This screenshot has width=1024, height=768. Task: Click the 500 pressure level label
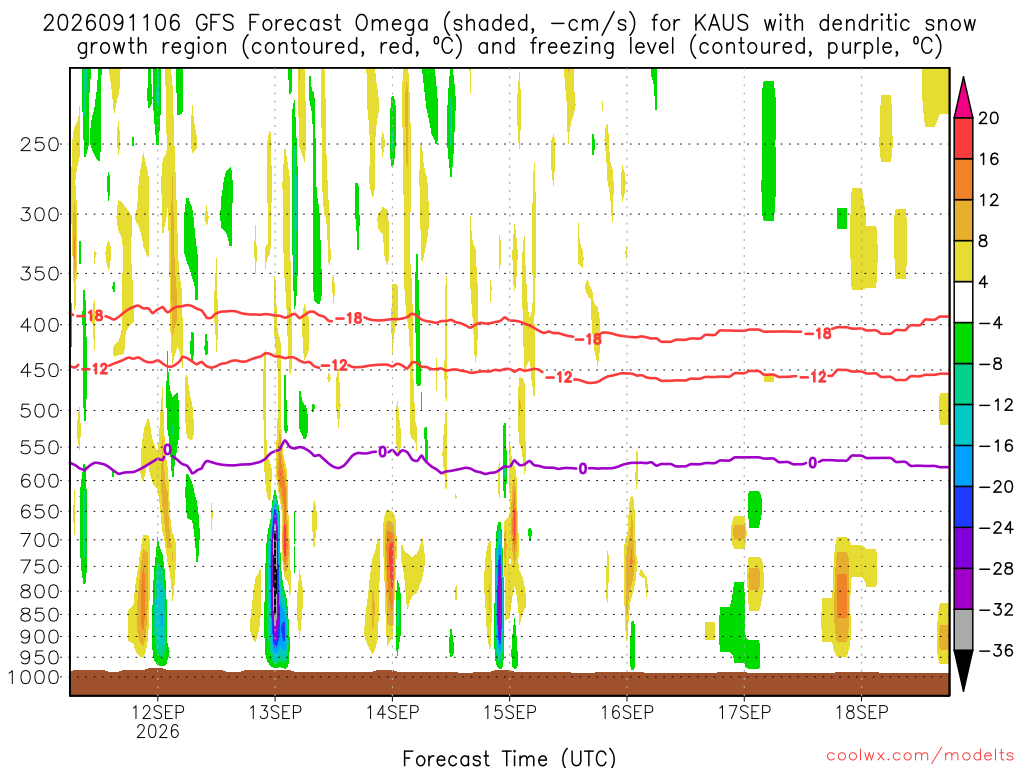click(40, 411)
